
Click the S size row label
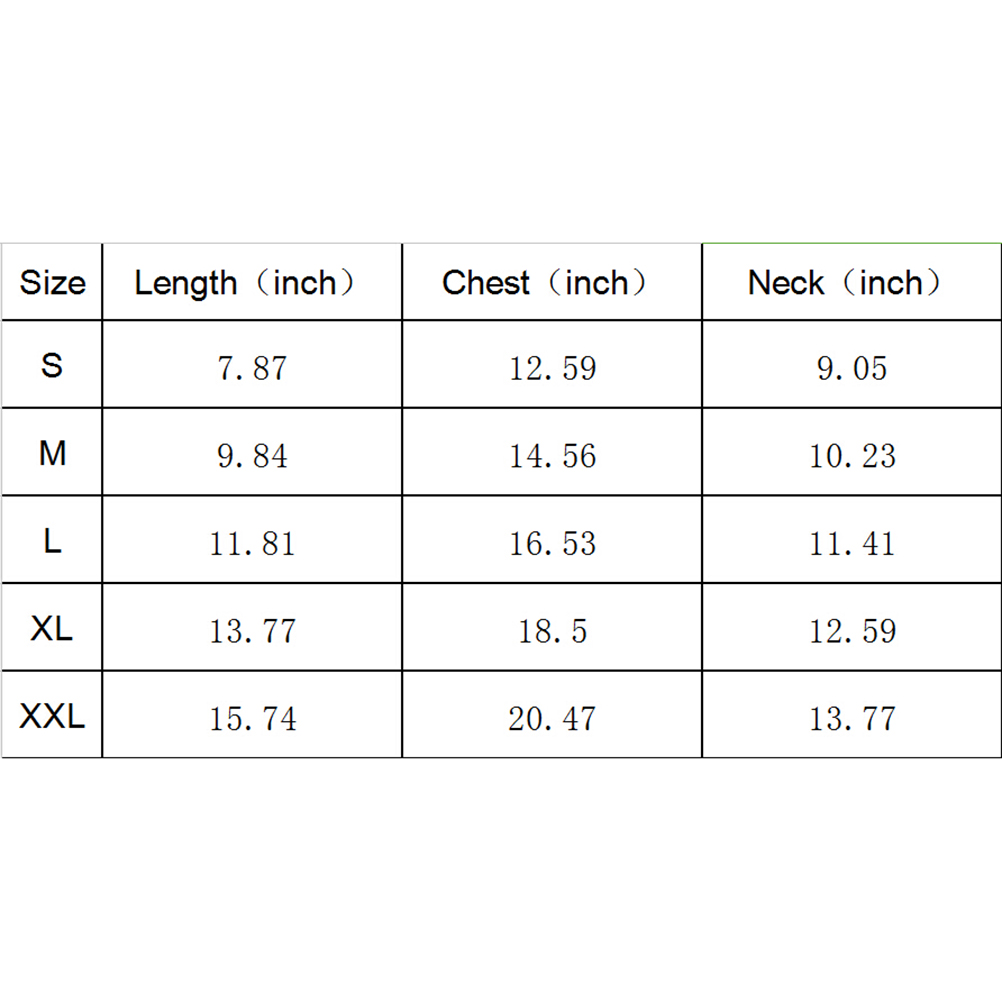[x=52, y=366]
